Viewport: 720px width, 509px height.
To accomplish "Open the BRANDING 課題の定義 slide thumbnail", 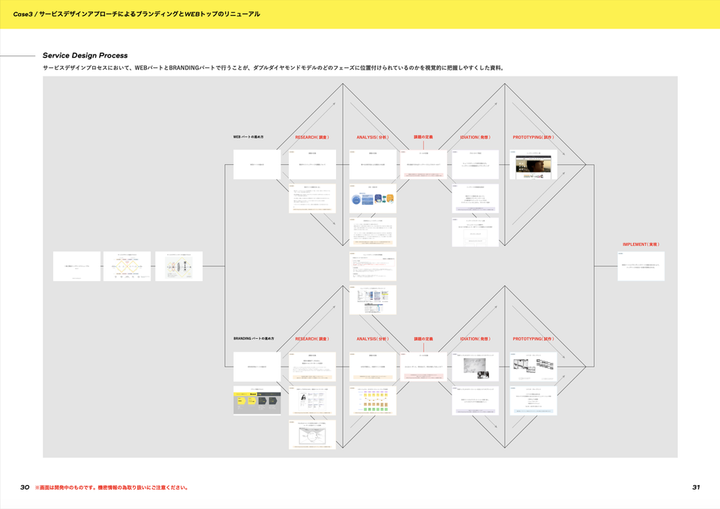I will [x=423, y=367].
